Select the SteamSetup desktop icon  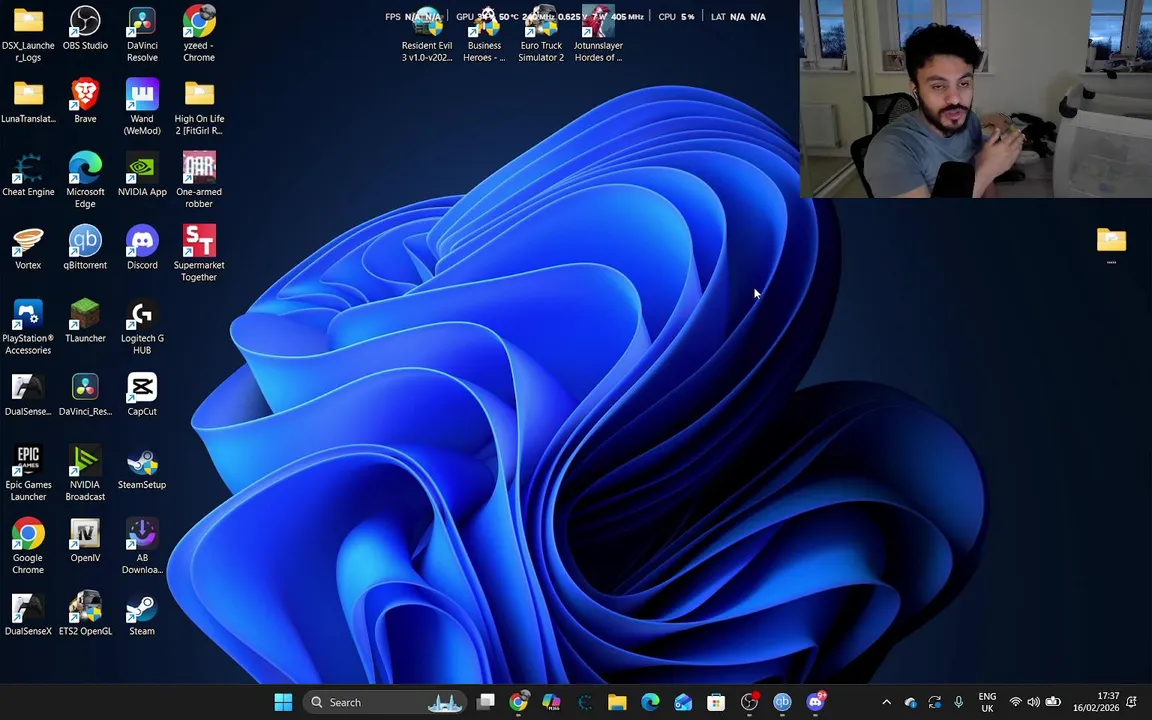(x=142, y=468)
